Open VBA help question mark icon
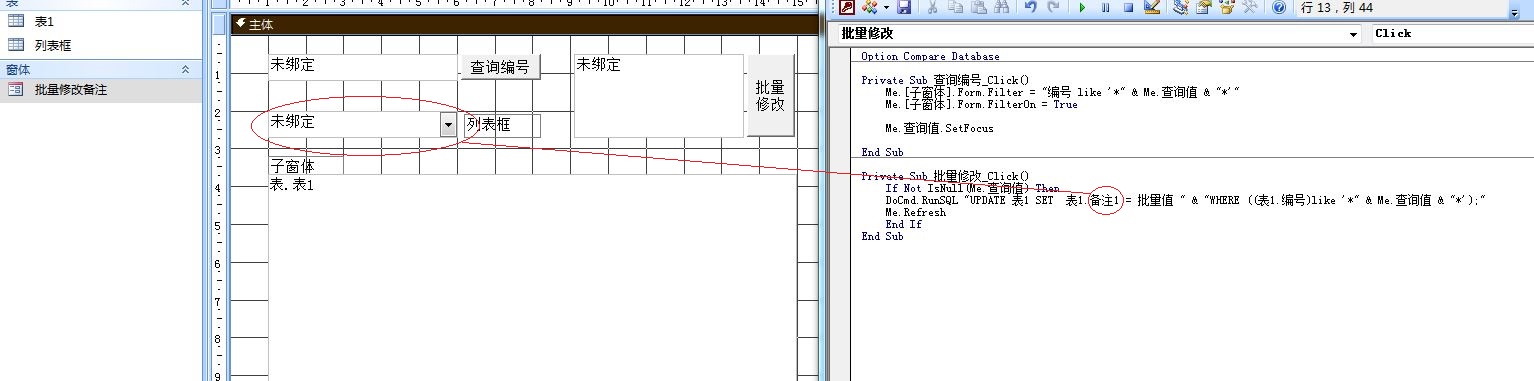Viewport: 1534px width, 381px height. pyautogui.click(x=1278, y=7)
